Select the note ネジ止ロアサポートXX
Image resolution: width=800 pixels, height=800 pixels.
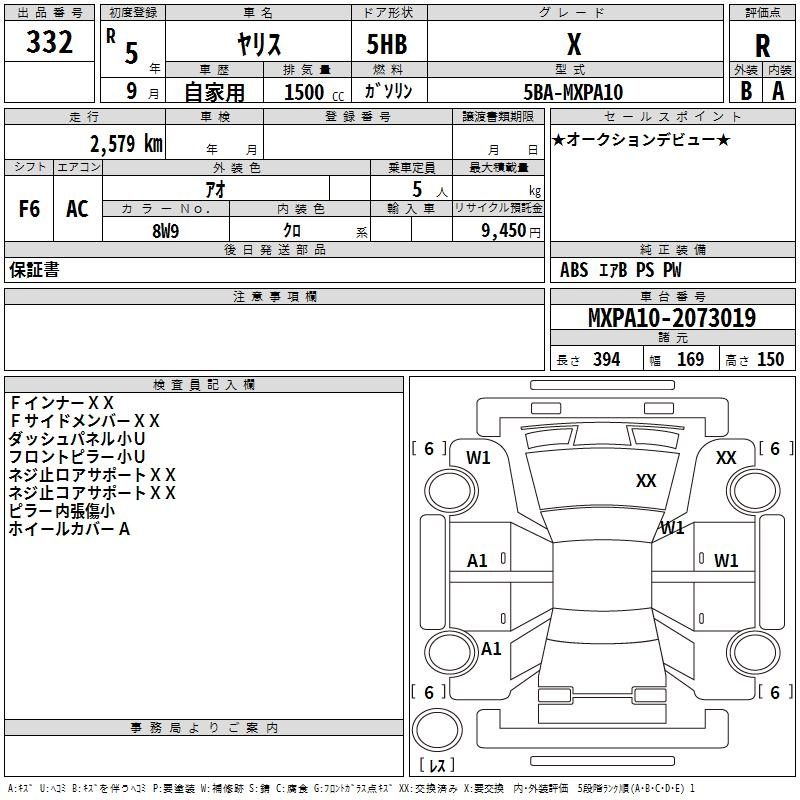(92, 475)
